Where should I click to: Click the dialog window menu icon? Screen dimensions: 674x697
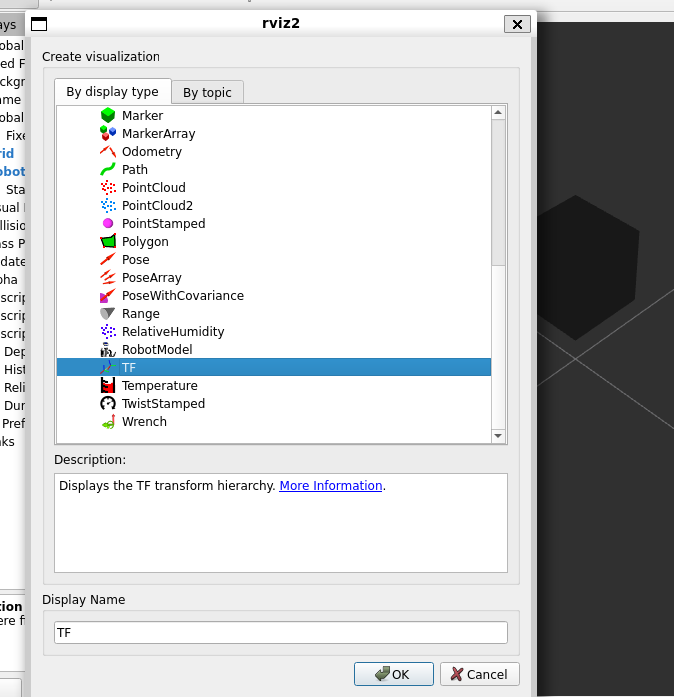pyautogui.click(x=39, y=24)
